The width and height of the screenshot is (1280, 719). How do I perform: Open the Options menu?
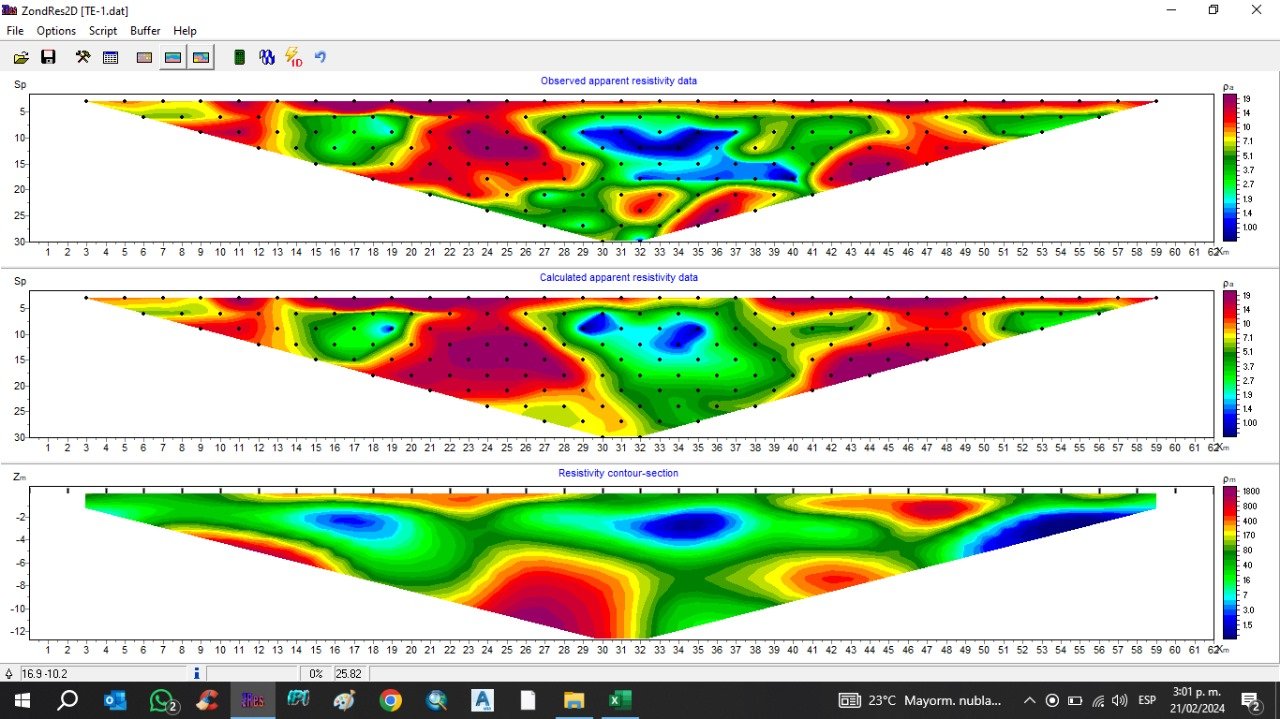tap(56, 31)
